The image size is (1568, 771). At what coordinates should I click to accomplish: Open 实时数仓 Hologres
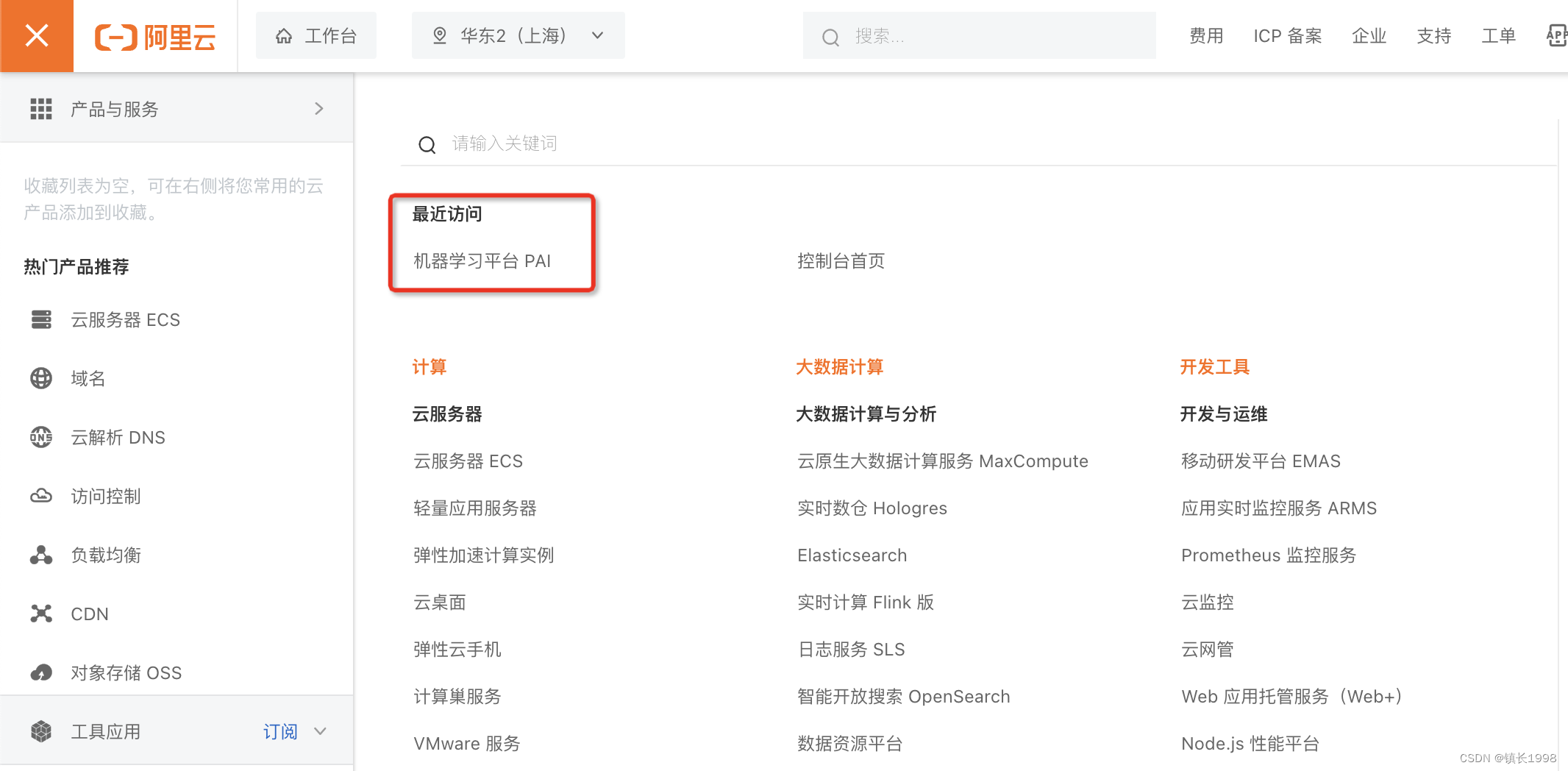click(872, 508)
